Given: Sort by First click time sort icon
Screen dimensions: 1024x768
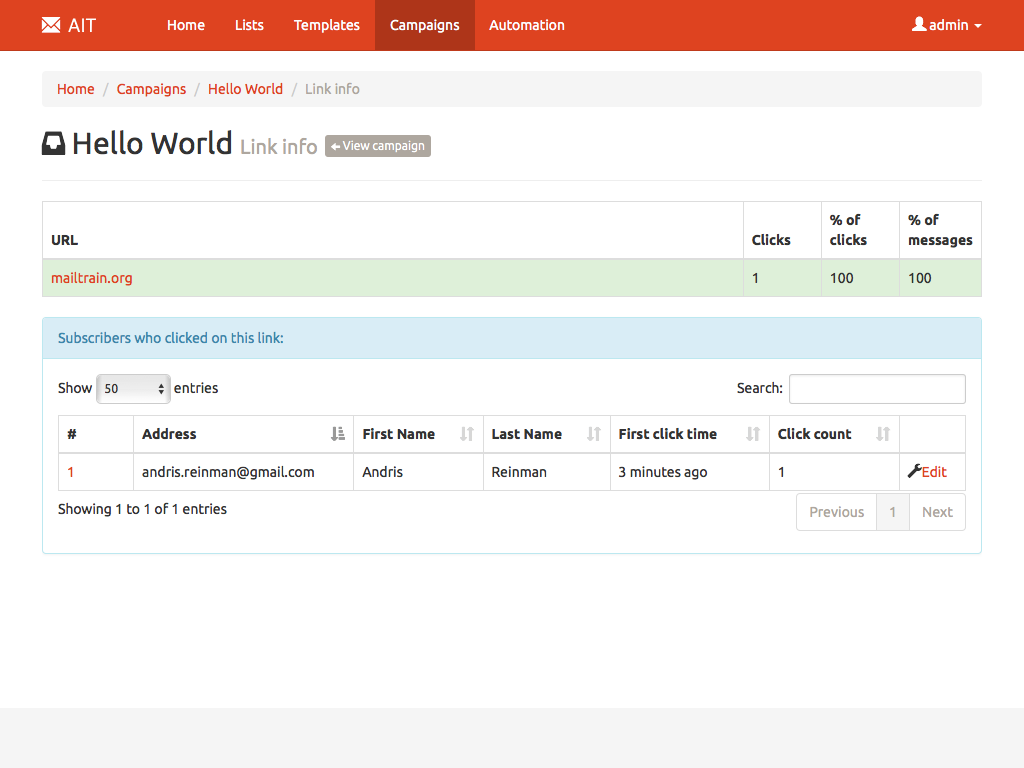Looking at the screenshot, I should pos(753,434).
